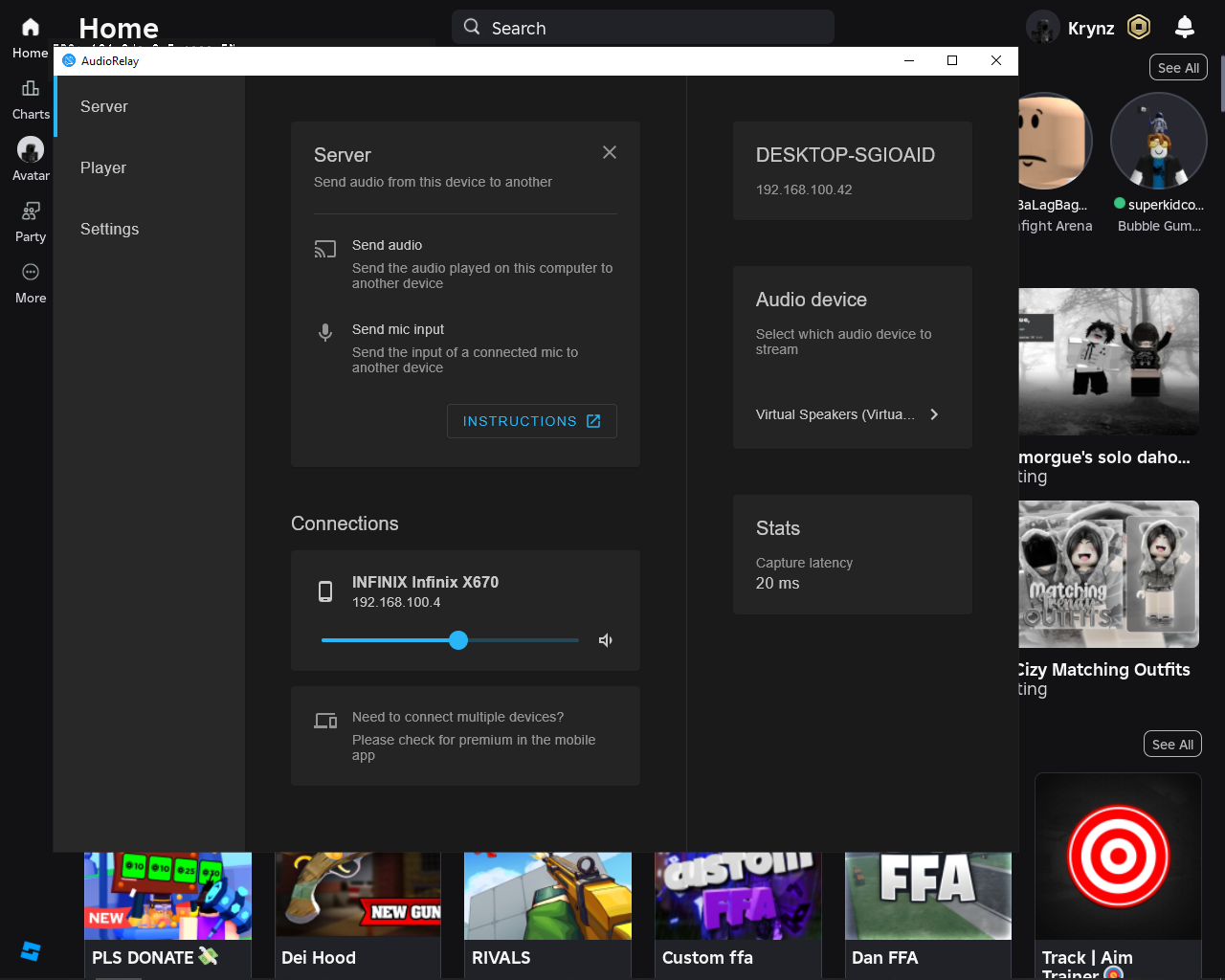Viewport: 1225px width, 980px height.
Task: Mute the INFINIX connection speaker icon
Action: 606,640
